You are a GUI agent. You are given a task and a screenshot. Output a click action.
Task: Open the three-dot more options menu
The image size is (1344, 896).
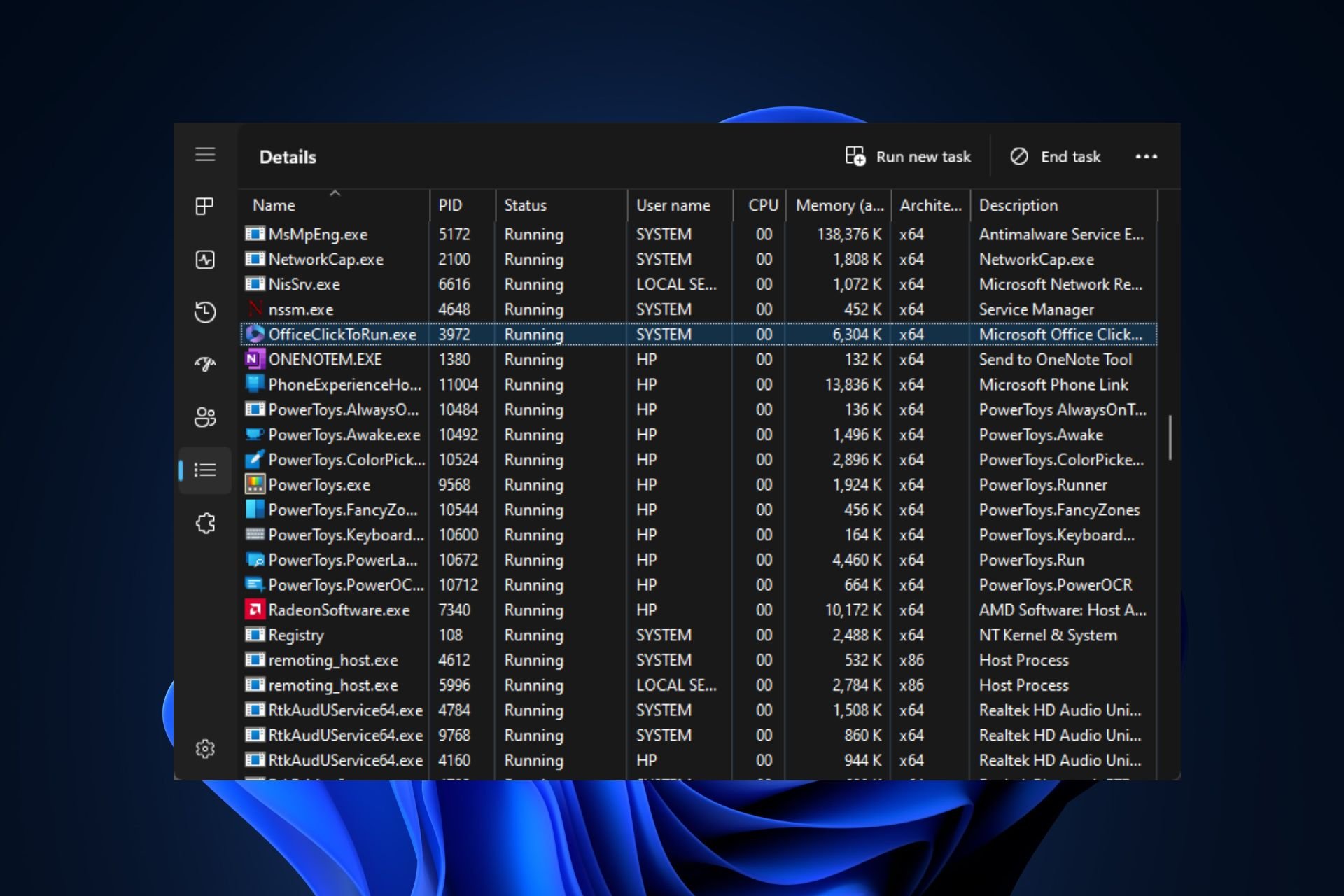pos(1146,156)
